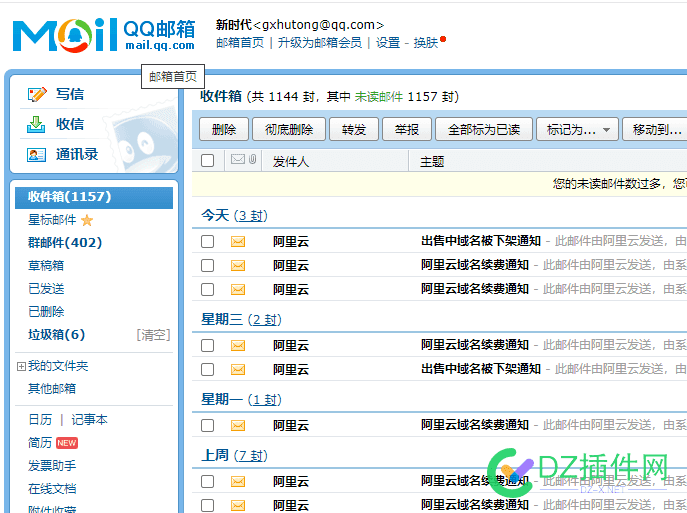Viewport: 687px width, 513px height.
Task: Click the 彻底删除 button
Action: click(289, 129)
